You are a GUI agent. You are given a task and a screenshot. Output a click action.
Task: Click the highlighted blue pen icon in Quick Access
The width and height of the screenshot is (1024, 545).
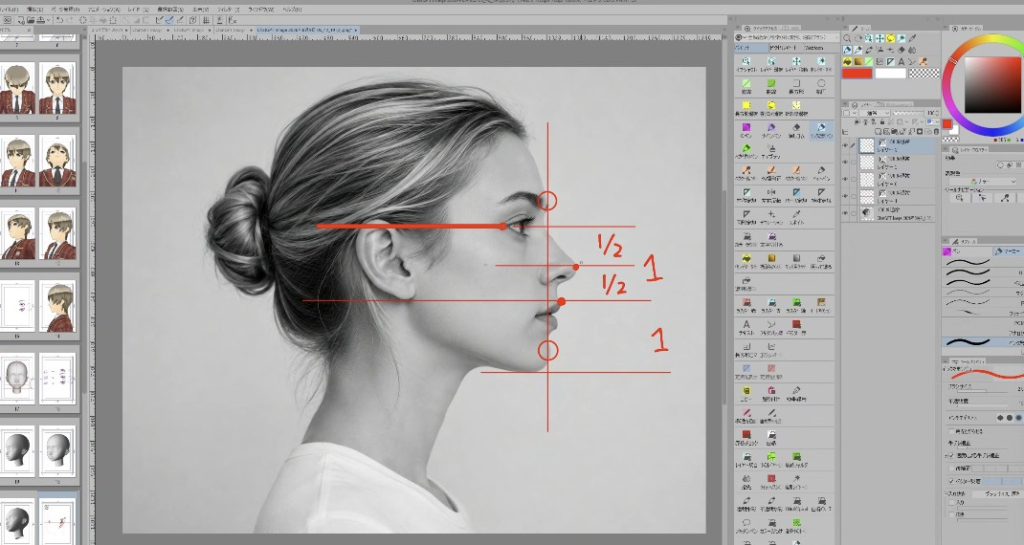[821, 129]
